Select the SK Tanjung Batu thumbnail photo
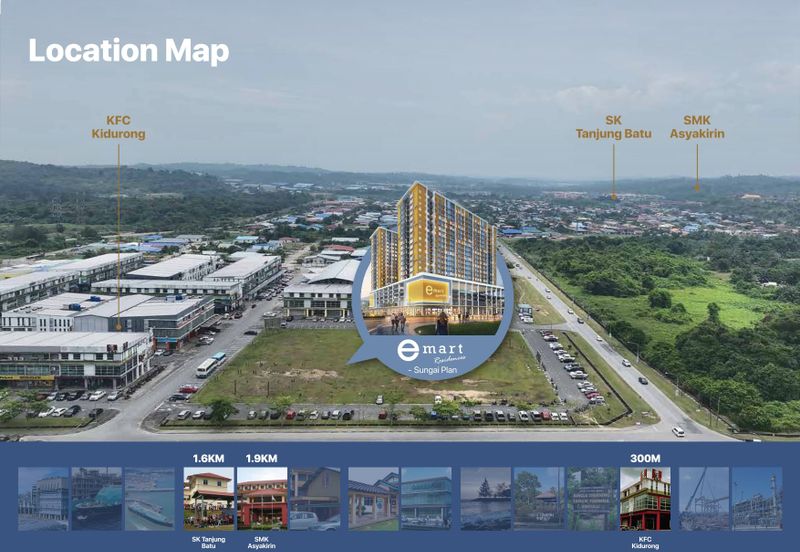Viewport: 800px width, 552px height. [x=209, y=498]
